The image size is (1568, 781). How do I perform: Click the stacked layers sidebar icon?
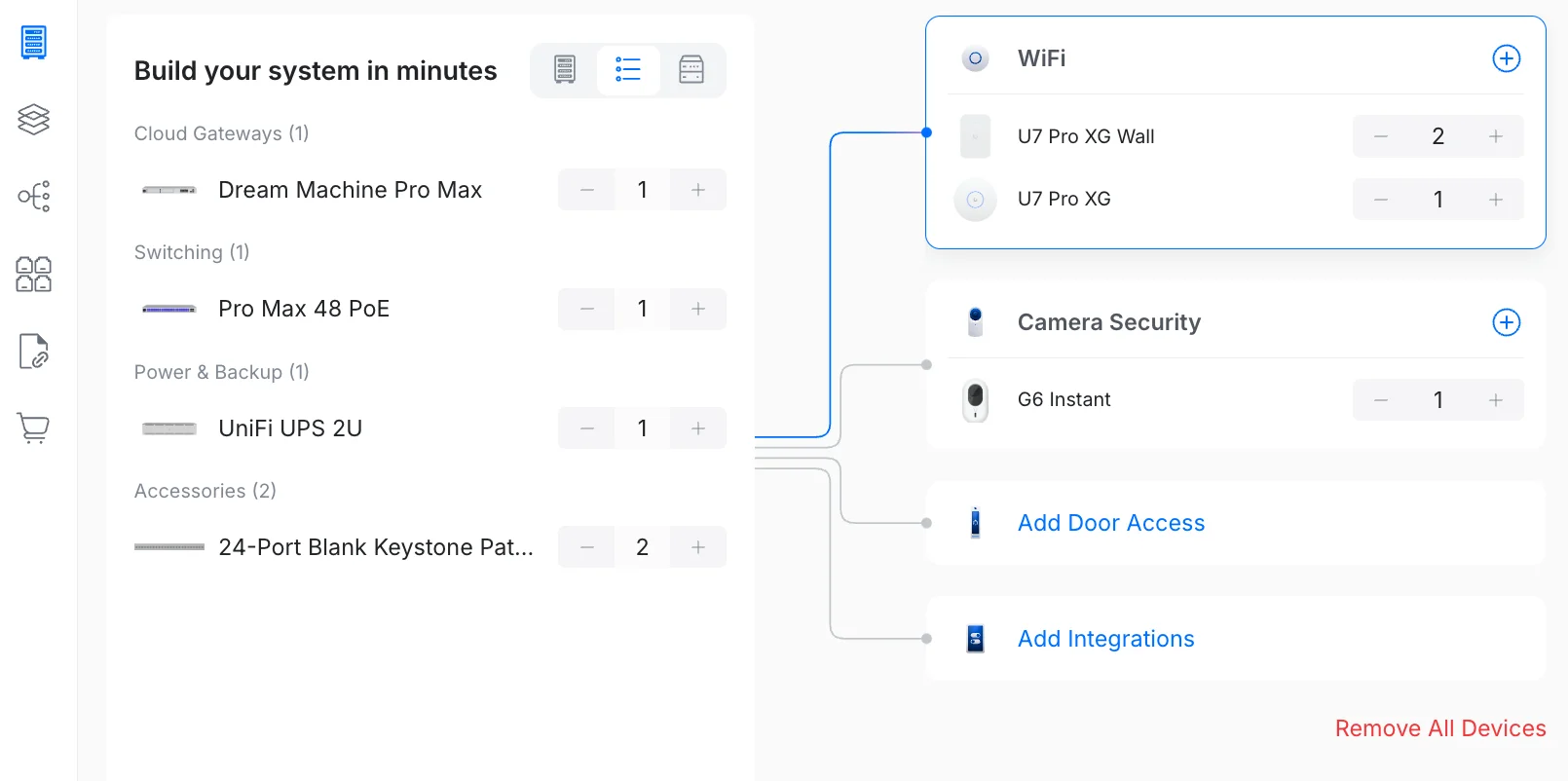pos(34,120)
